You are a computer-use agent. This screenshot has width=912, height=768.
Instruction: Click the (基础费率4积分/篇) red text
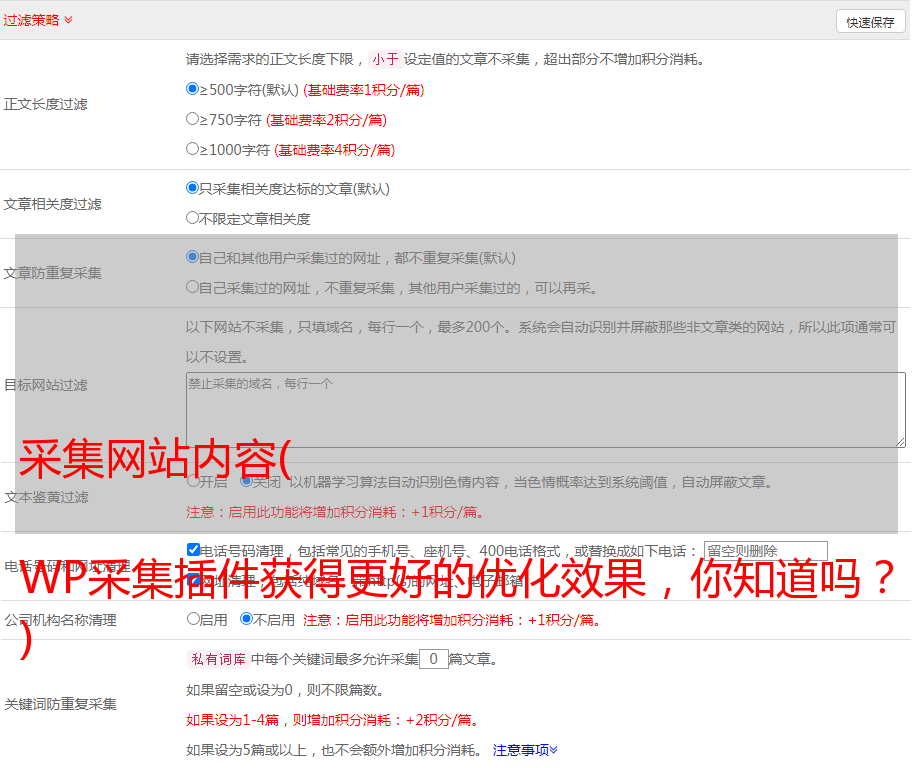pyautogui.click(x=334, y=150)
